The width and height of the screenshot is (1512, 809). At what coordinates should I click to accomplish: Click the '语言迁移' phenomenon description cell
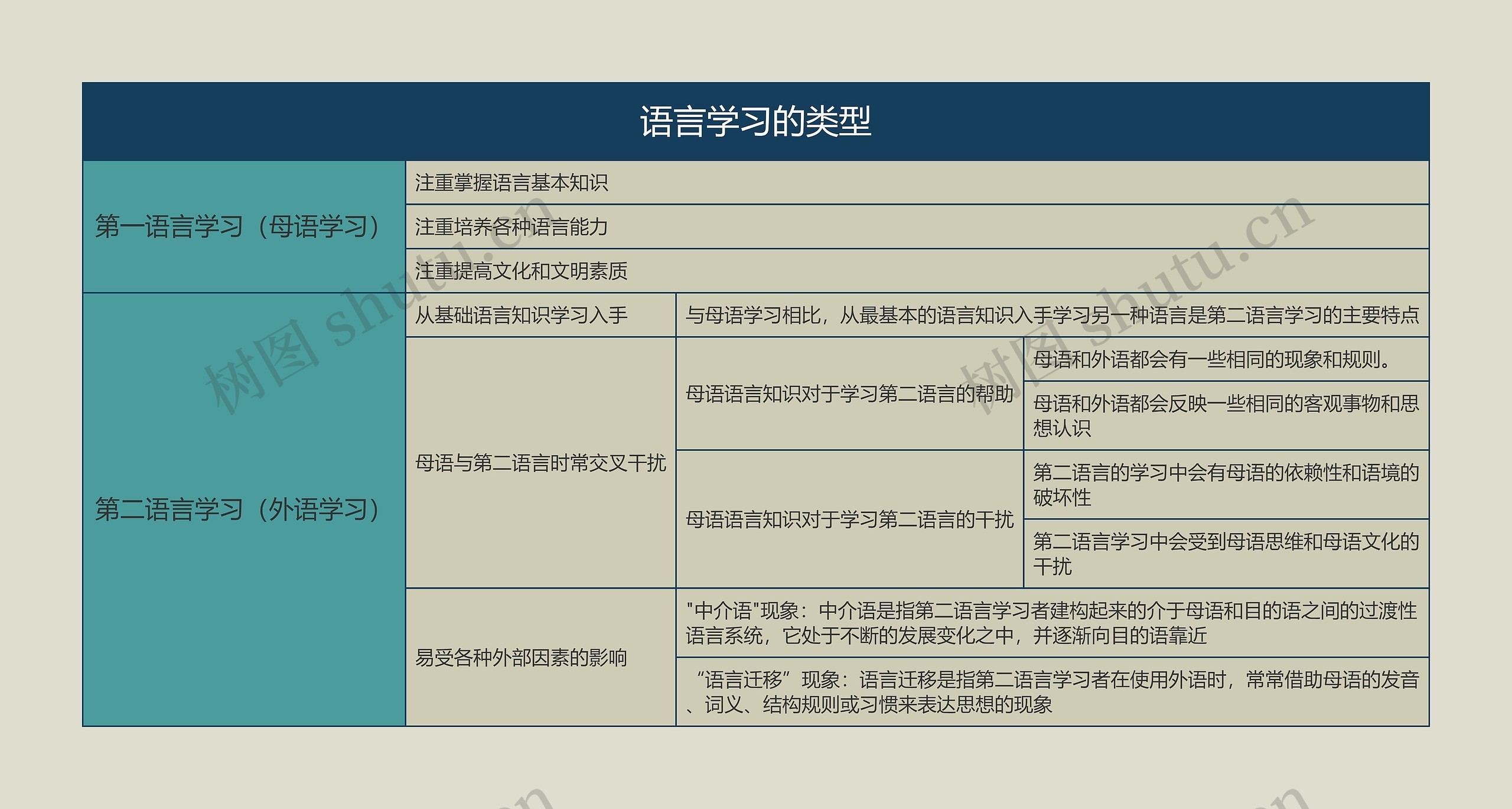point(1052,692)
